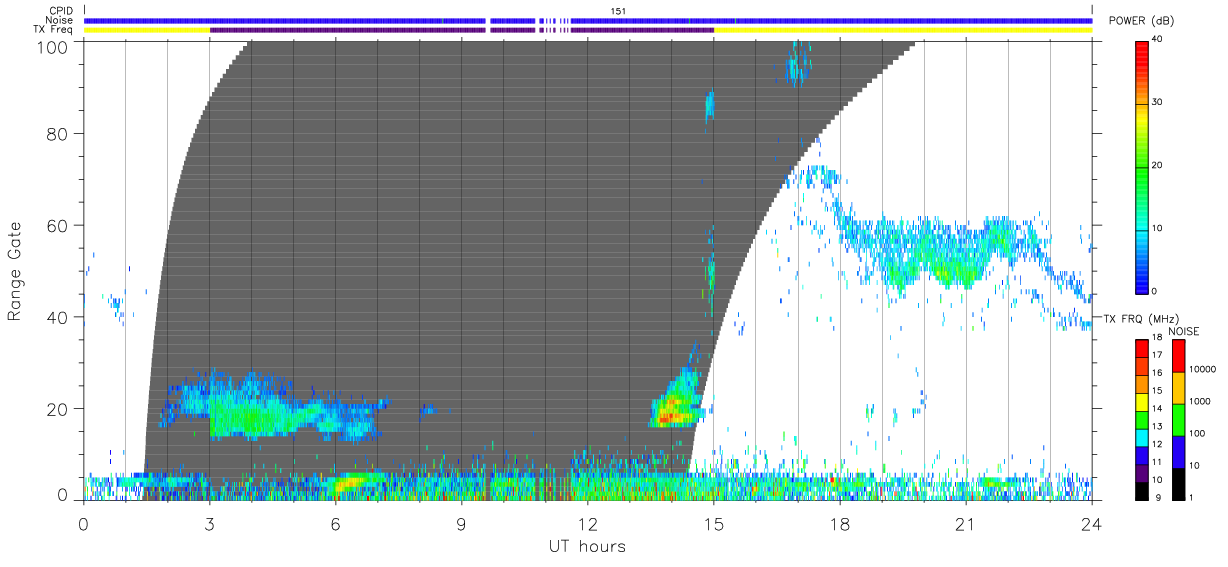Click the 10000 tick on the NOISE scale
This screenshot has width=1228, height=567.
(1203, 369)
